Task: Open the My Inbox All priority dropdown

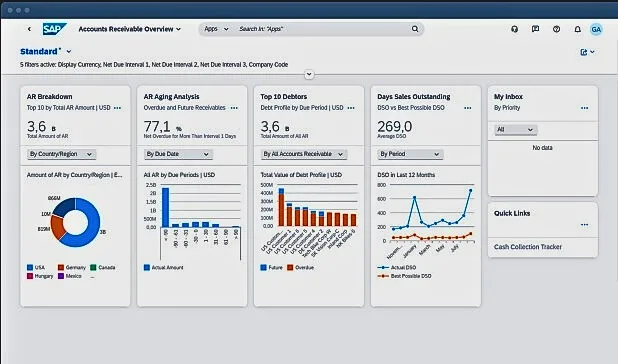Action: (516, 130)
